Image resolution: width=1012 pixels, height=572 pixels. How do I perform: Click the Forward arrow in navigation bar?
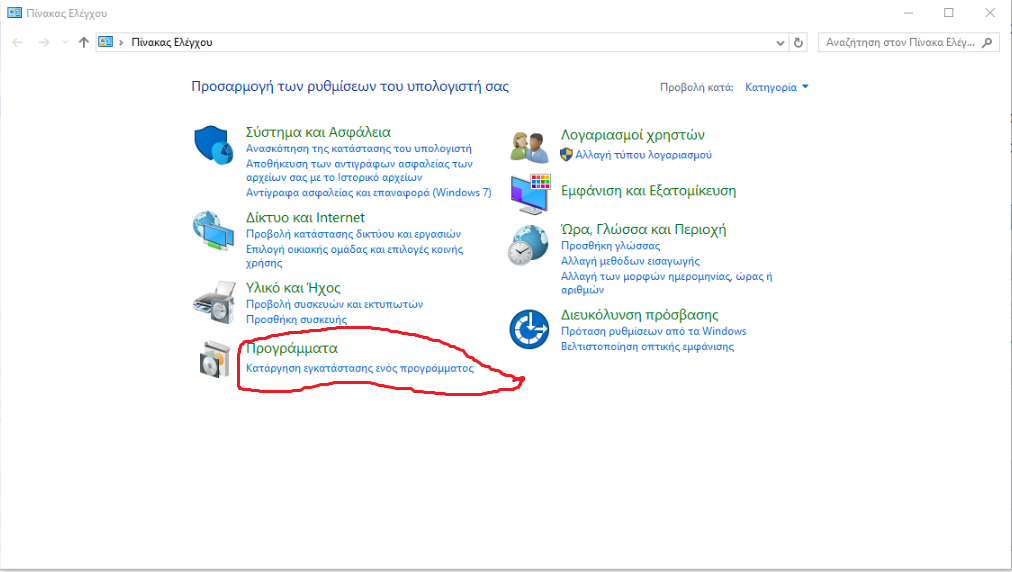[44, 43]
